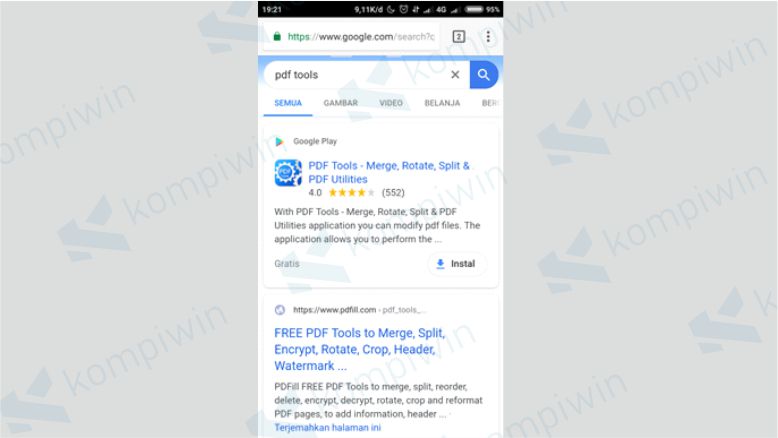Open the Chrome three-dot menu
The height and width of the screenshot is (438, 778).
coord(488,36)
